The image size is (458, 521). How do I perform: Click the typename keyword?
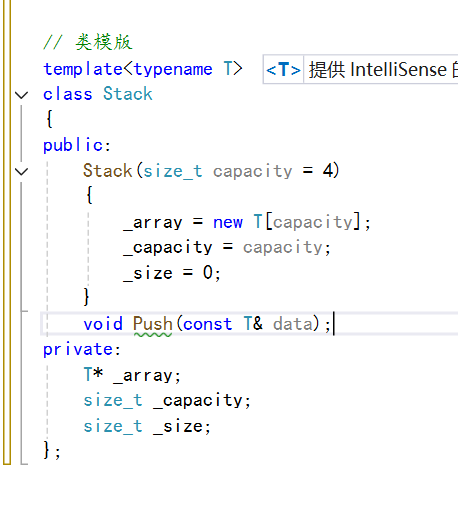point(173,70)
